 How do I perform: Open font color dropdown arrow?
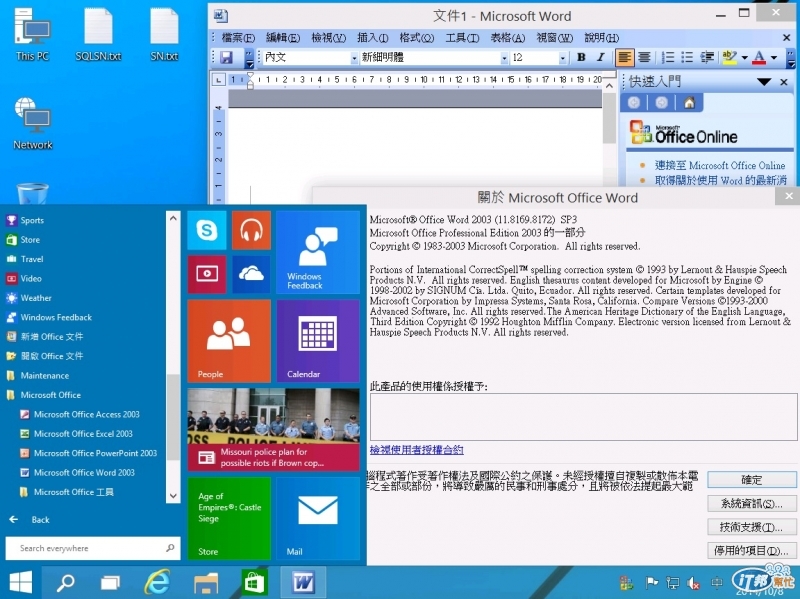[x=773, y=58]
